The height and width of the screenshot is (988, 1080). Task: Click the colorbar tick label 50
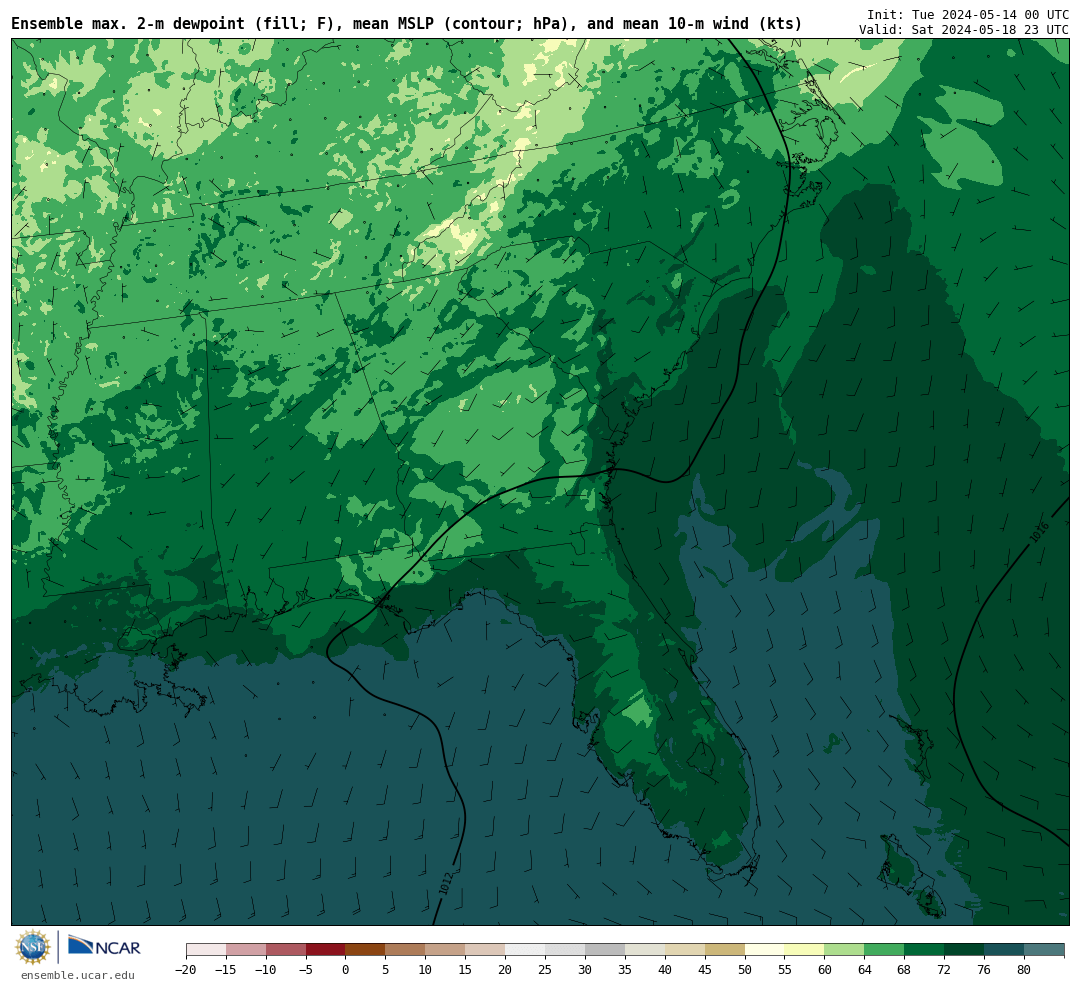click(x=745, y=970)
